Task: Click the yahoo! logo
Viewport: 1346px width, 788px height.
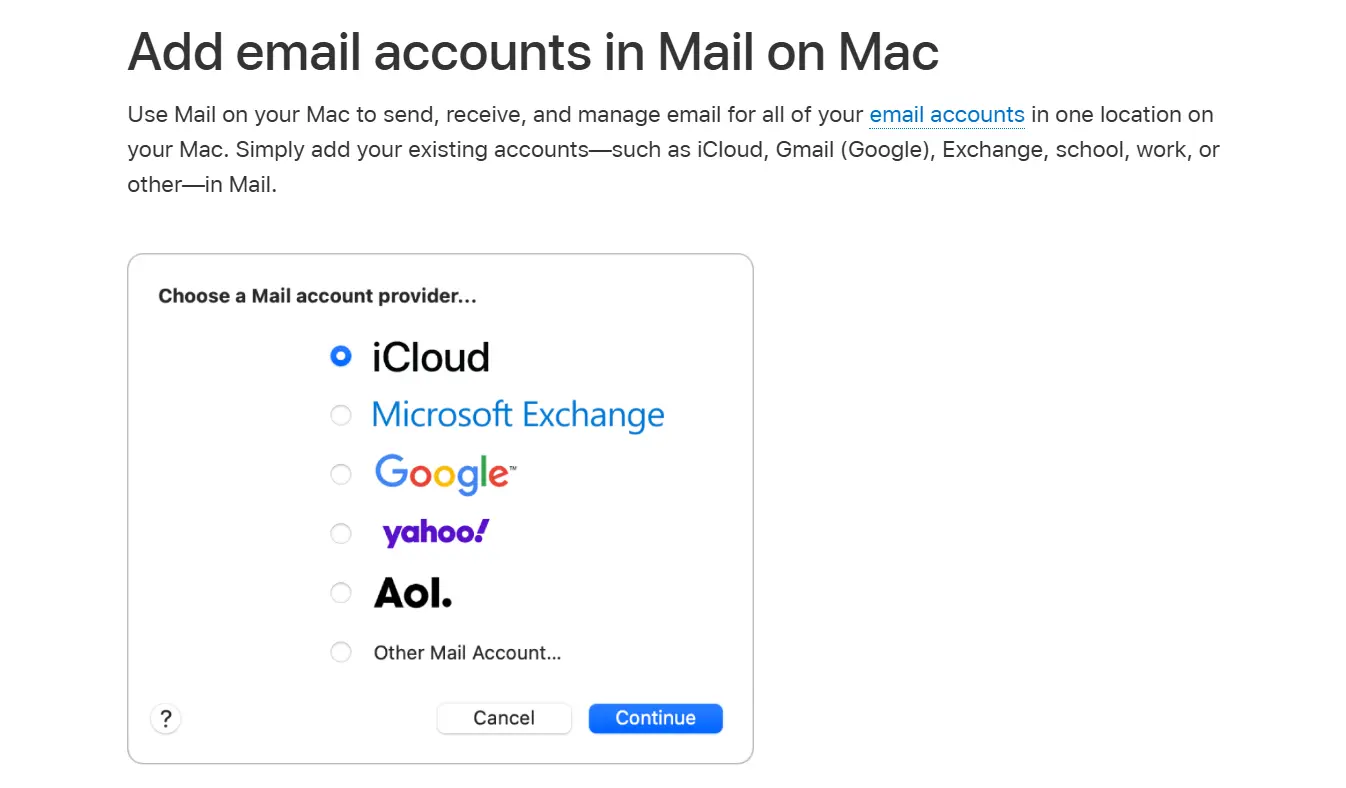Action: click(x=434, y=533)
